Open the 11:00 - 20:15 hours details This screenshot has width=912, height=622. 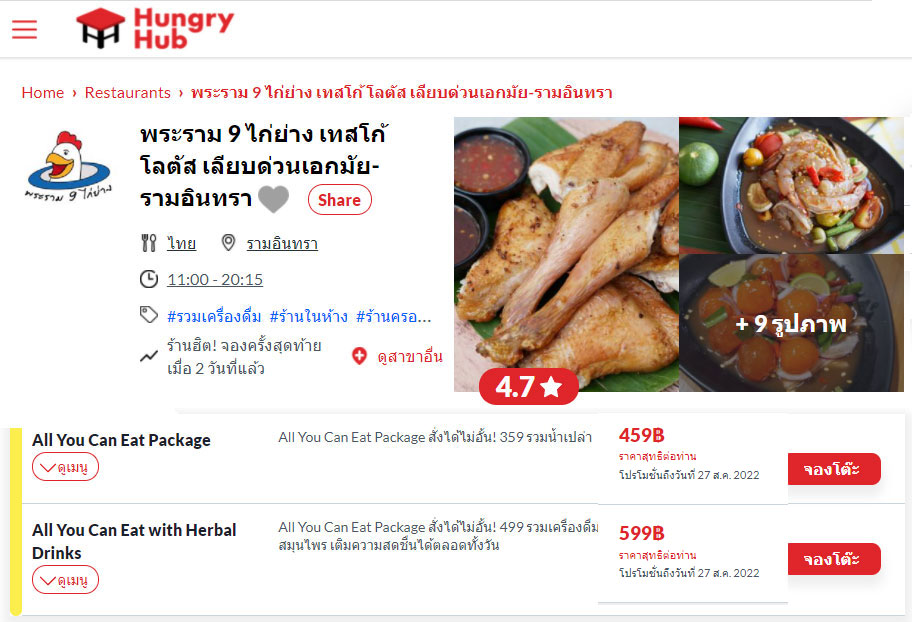click(215, 280)
